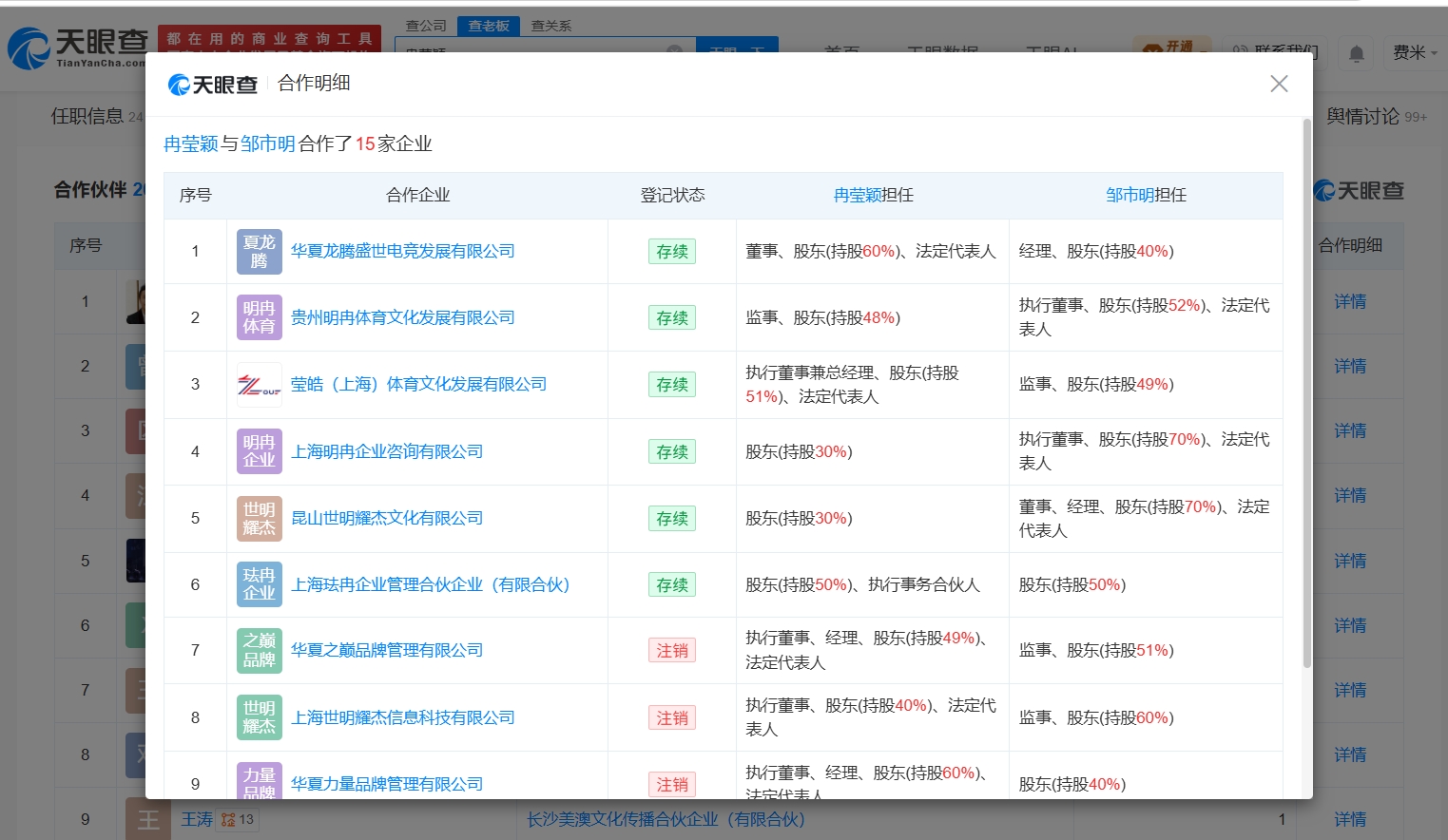
Task: Expand 费米 user dropdown in background page
Action: click(x=1415, y=53)
